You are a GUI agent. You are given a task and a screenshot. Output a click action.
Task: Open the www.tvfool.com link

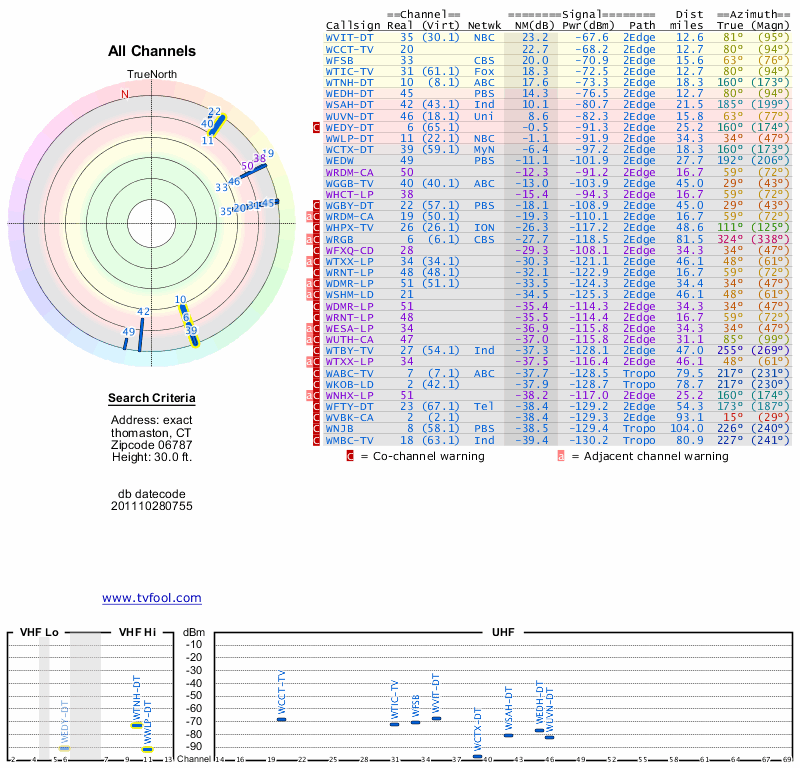pos(152,598)
